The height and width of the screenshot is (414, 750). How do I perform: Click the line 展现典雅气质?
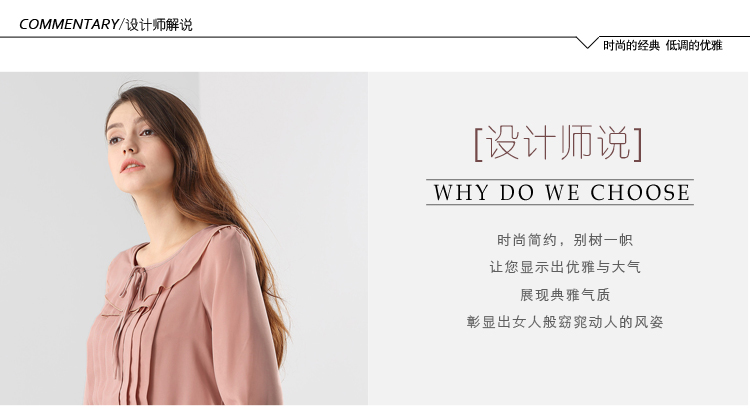point(565,294)
